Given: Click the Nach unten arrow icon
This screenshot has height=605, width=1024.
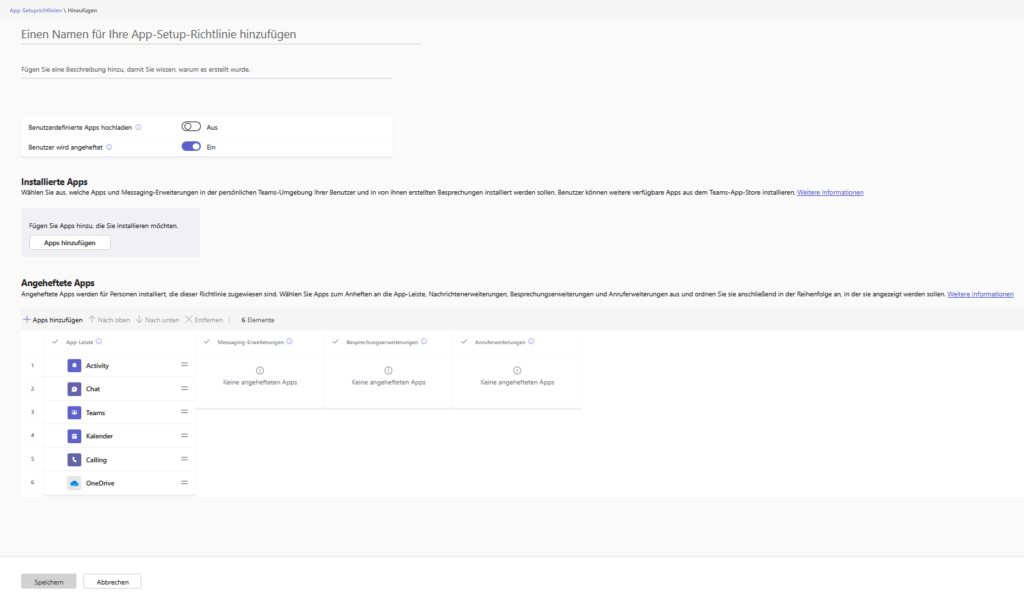Looking at the screenshot, I should [137, 320].
